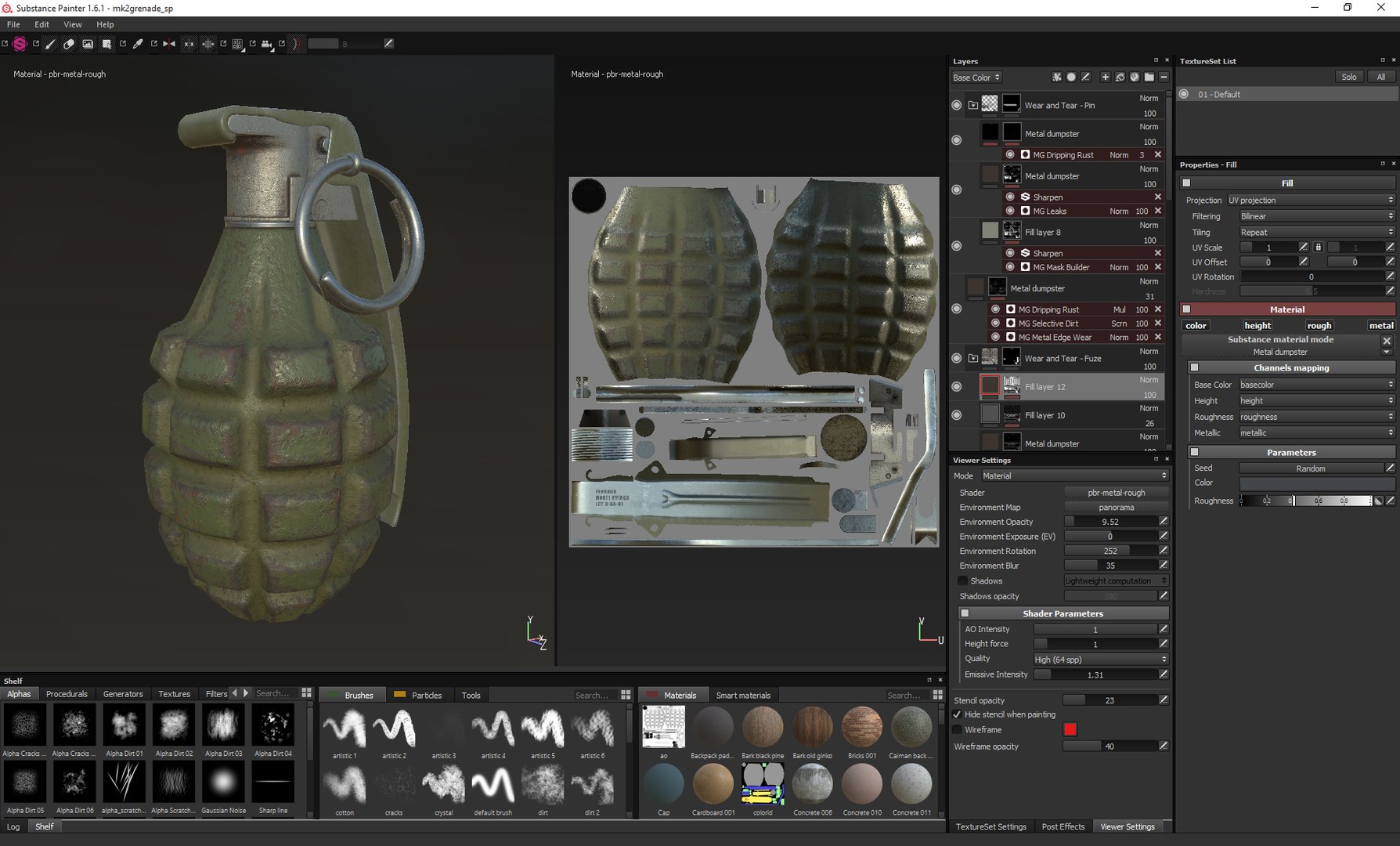The height and width of the screenshot is (846, 1400).
Task: Click the Substance logo icon in toolbar
Action: click(x=20, y=44)
